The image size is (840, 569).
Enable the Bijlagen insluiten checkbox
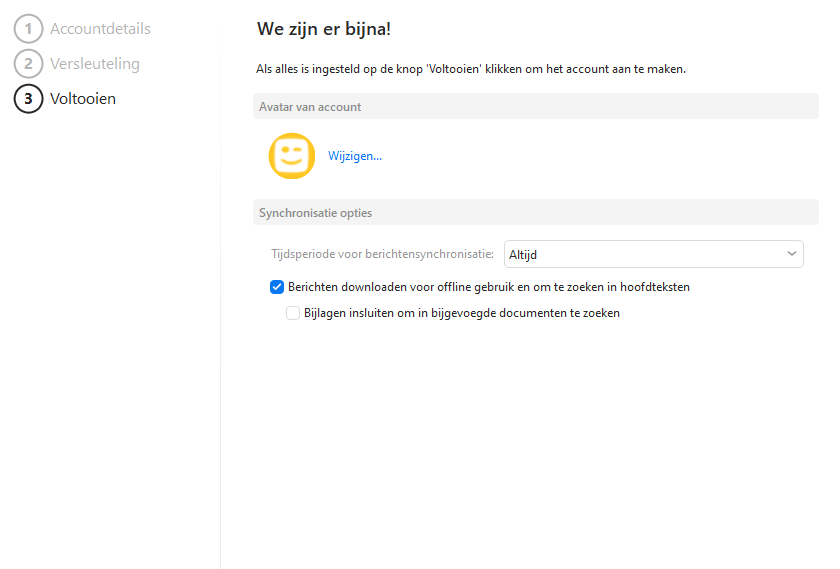point(293,313)
